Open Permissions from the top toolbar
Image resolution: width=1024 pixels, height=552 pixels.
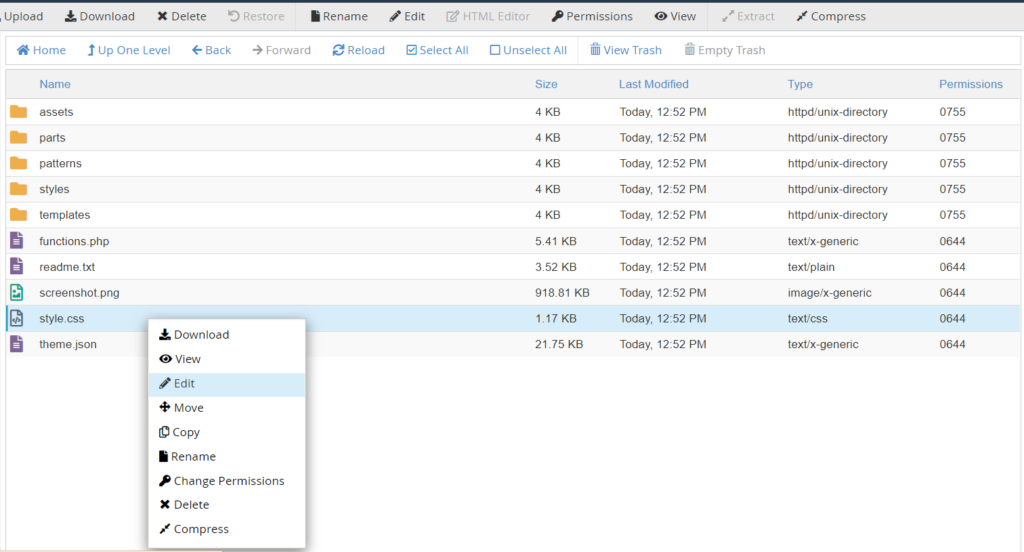click(x=592, y=16)
